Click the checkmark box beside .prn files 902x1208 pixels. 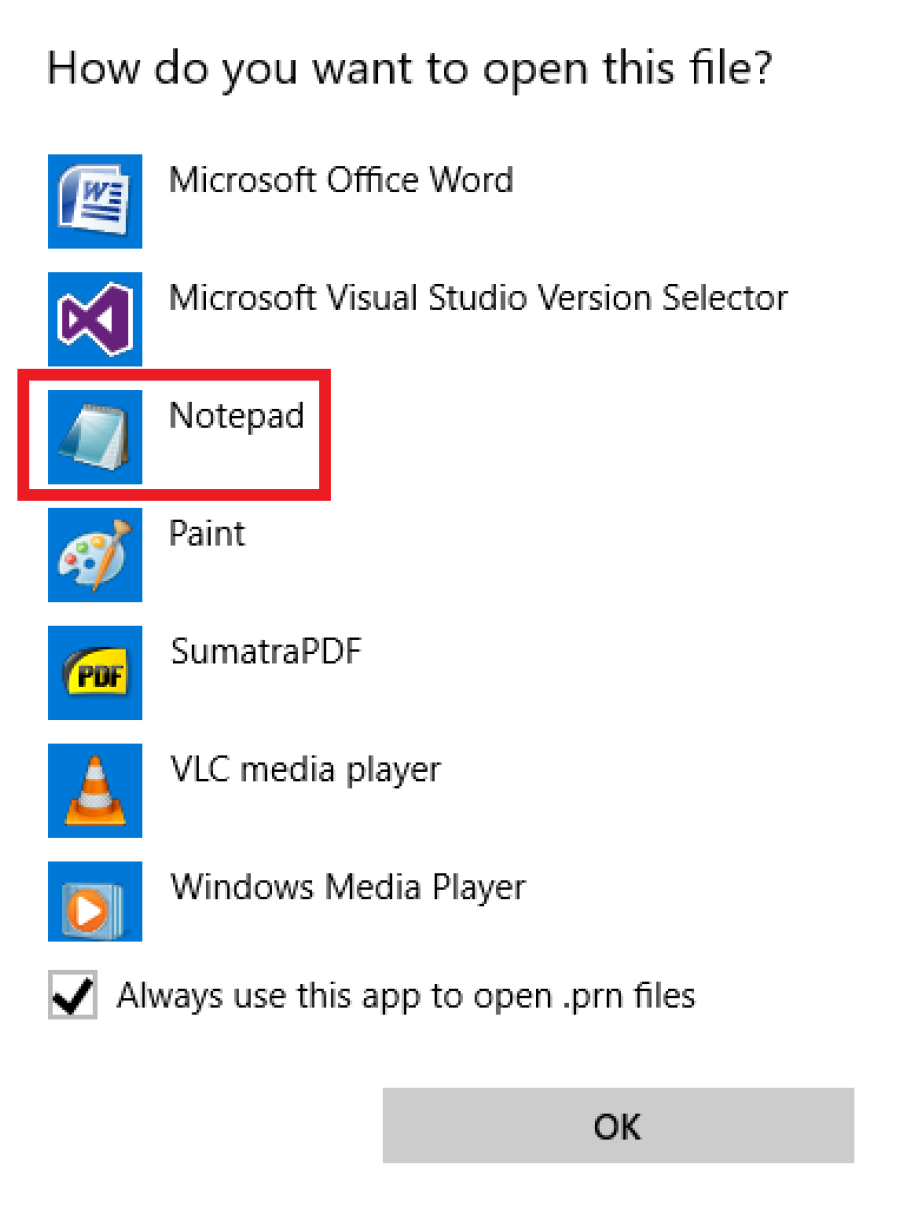click(73, 996)
